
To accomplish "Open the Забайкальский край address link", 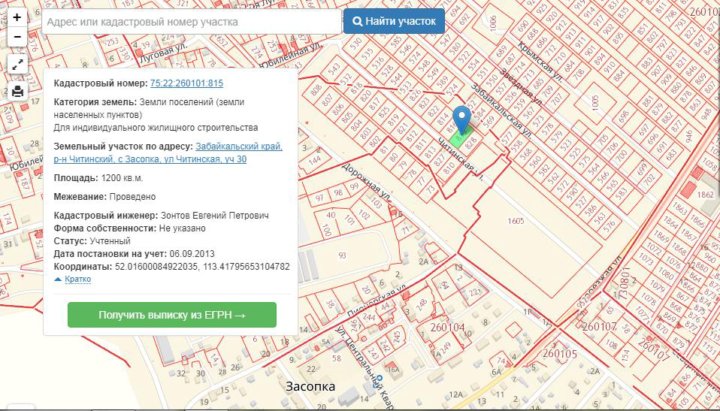I will coord(239,146).
